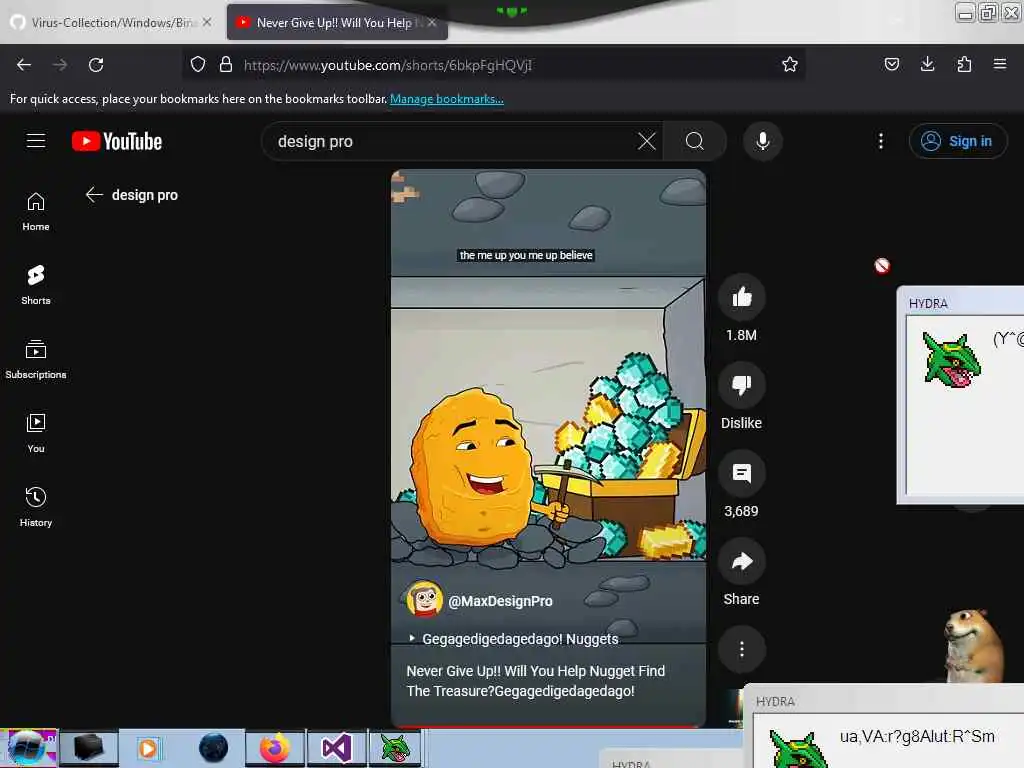Go forward with the browser forward arrow
This screenshot has width=1024, height=768.
pos(59,65)
